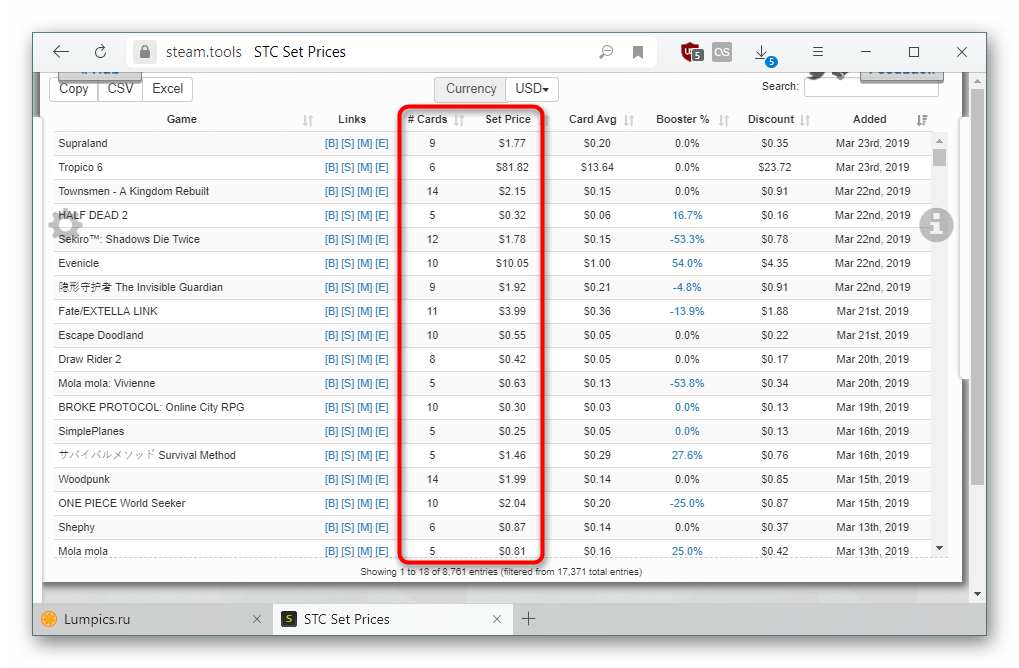
Task: Switch to the Lumpics.ru tab
Action: tap(153, 619)
